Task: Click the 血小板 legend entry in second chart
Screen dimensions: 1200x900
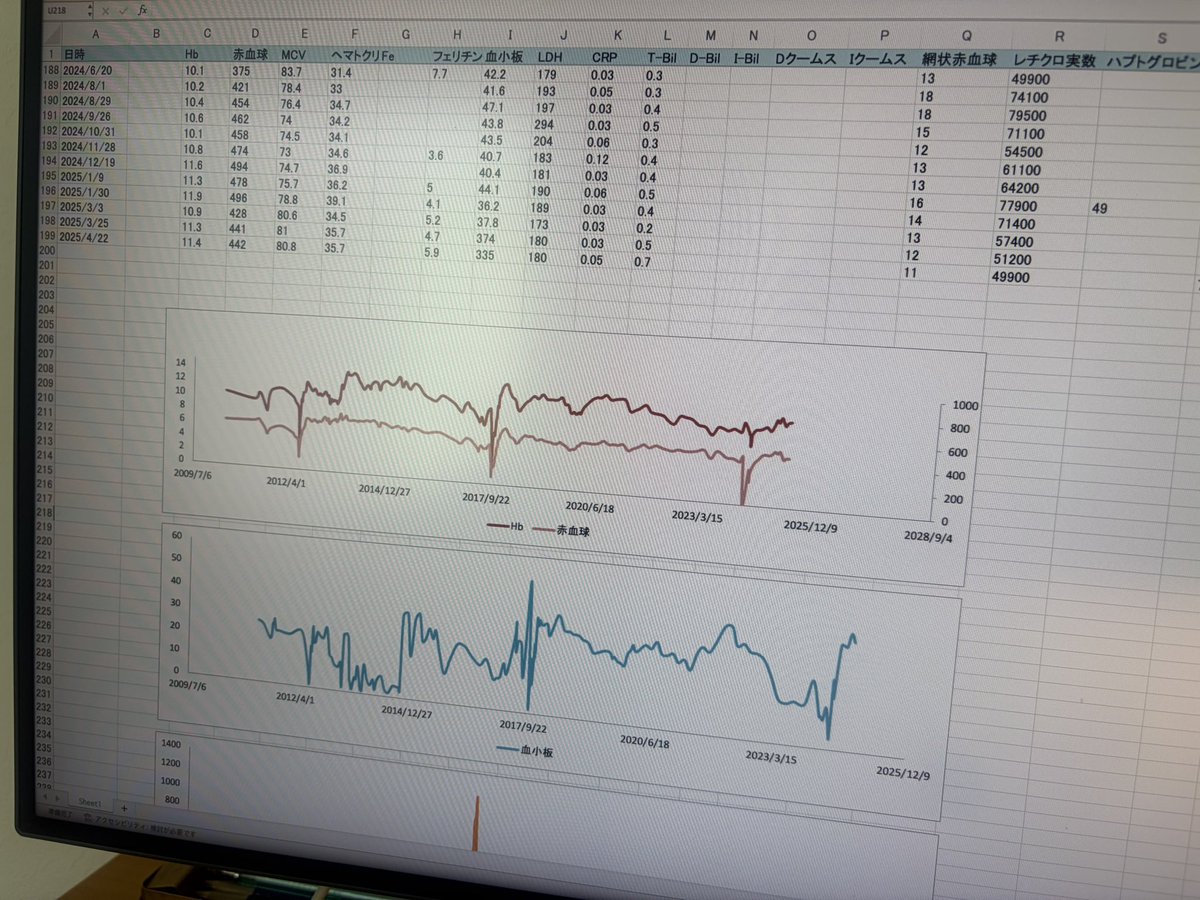Action: [x=525, y=749]
